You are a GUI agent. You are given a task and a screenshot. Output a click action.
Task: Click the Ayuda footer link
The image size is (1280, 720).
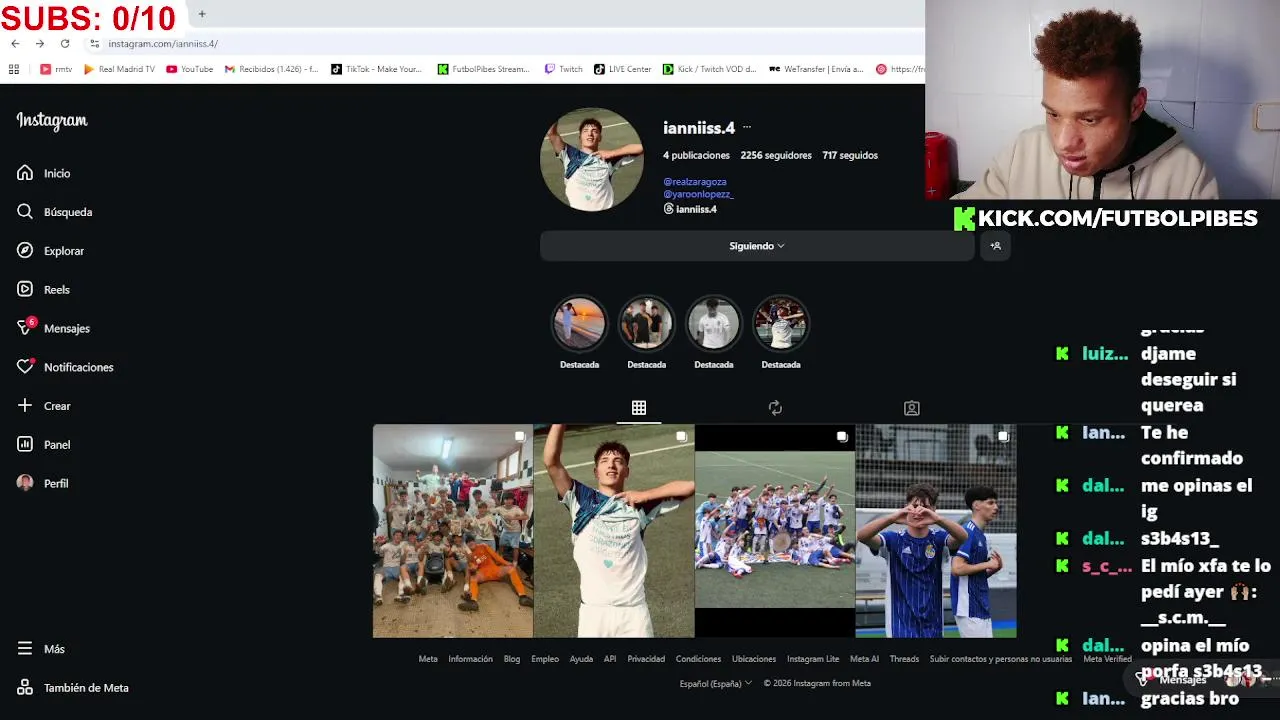(x=581, y=659)
